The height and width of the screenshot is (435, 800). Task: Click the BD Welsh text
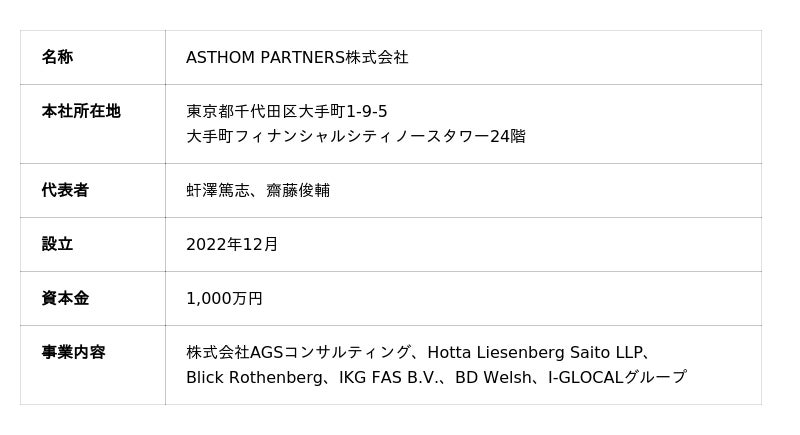pos(494,377)
